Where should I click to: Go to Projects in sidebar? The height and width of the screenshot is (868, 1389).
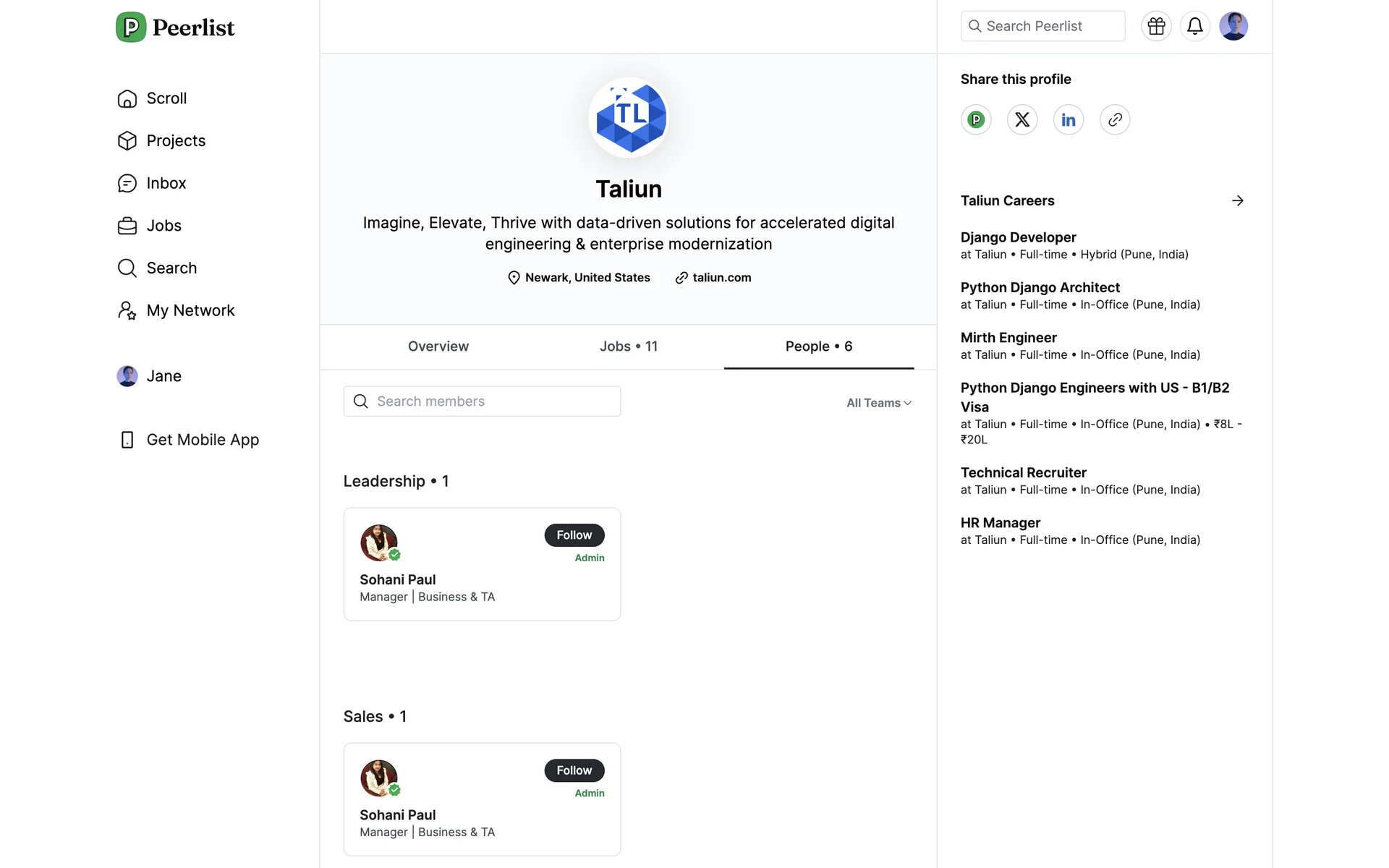[177, 140]
